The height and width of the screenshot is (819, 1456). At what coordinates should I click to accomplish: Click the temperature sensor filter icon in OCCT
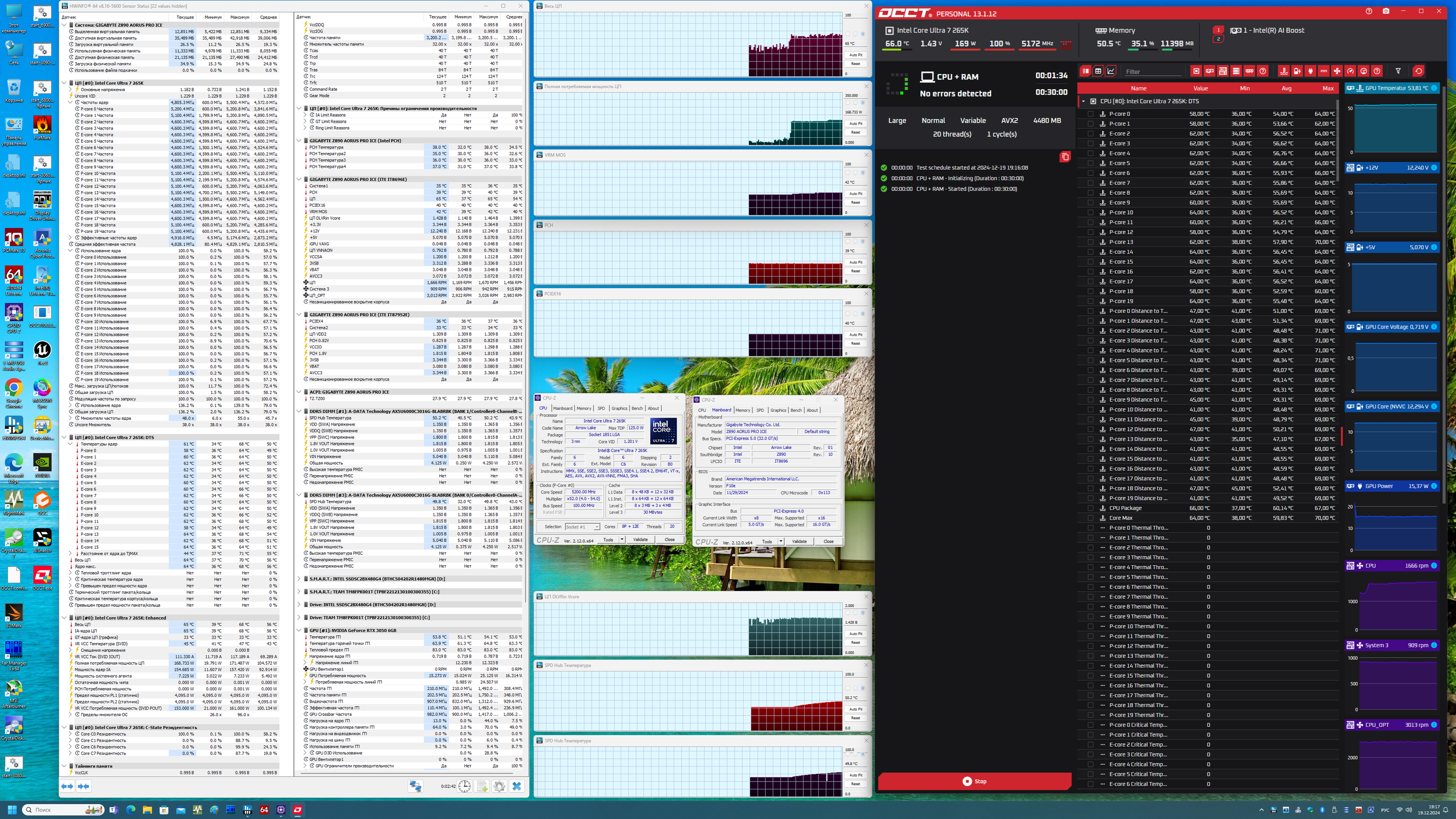(1284, 71)
